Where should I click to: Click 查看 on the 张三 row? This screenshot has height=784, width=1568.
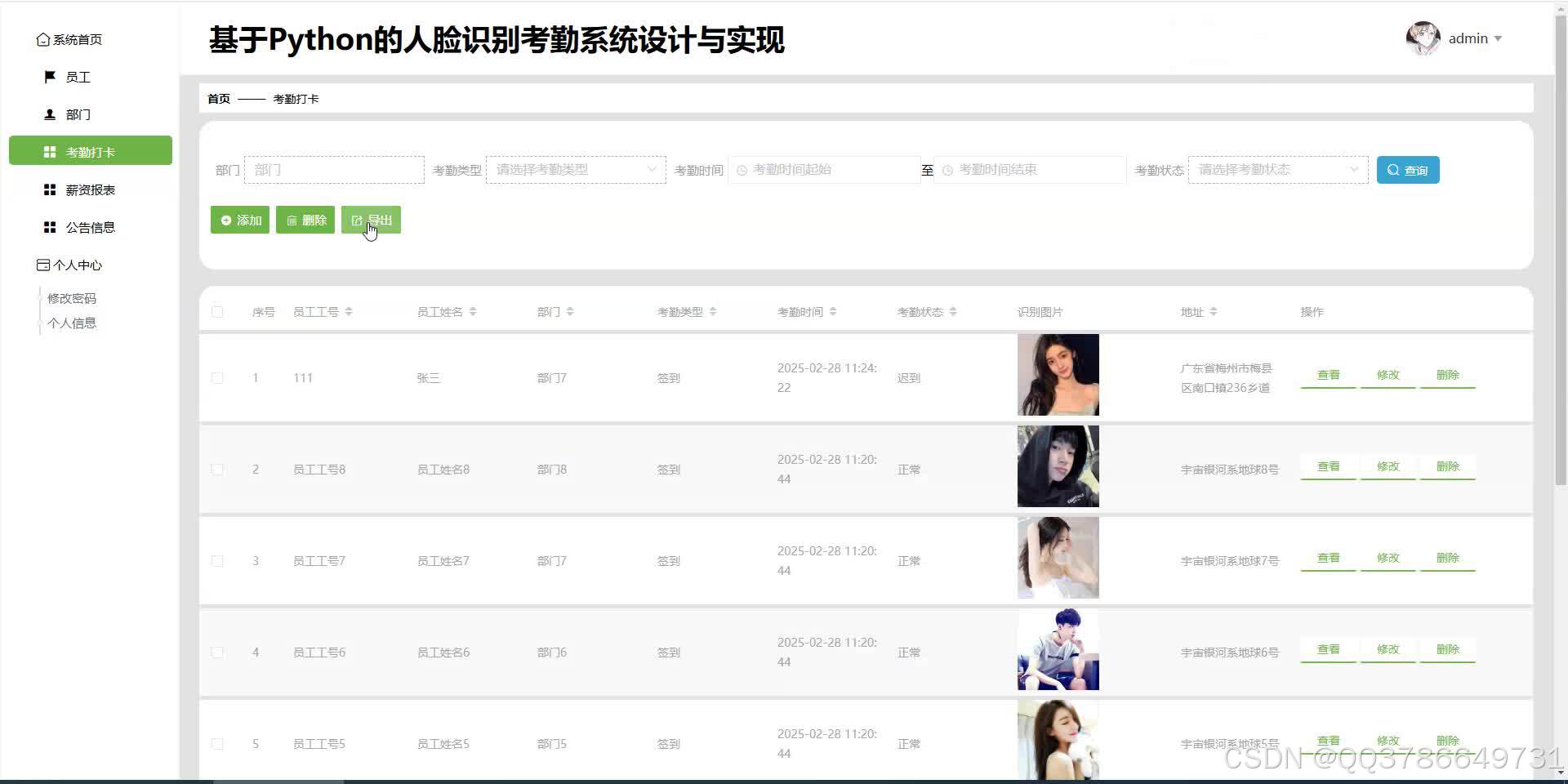coord(1328,375)
